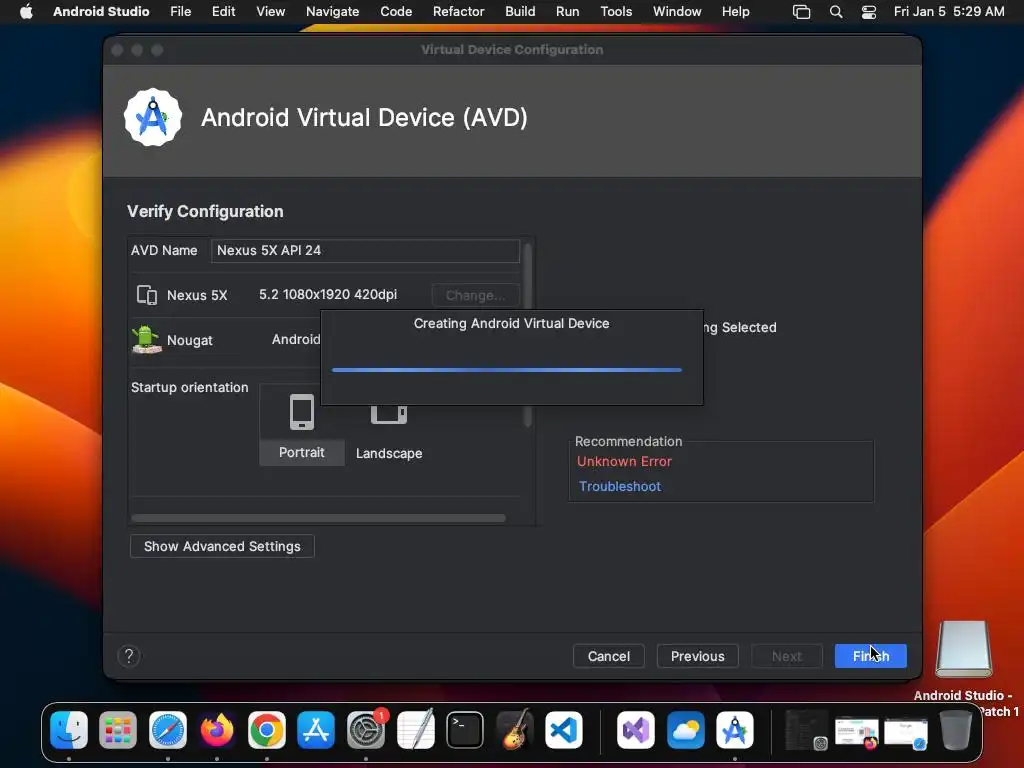Click Show Advanced Settings
1024x768 pixels.
[222, 546]
